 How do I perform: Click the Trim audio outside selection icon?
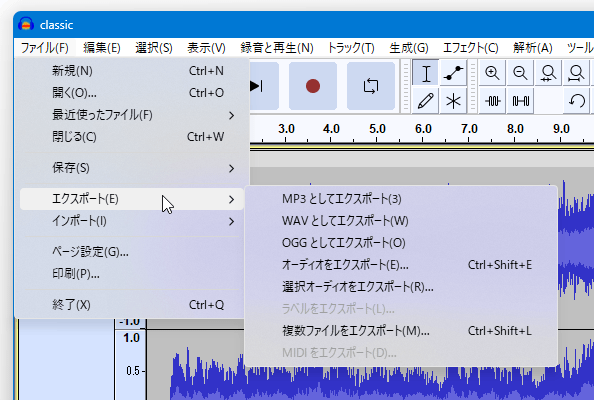(x=492, y=101)
